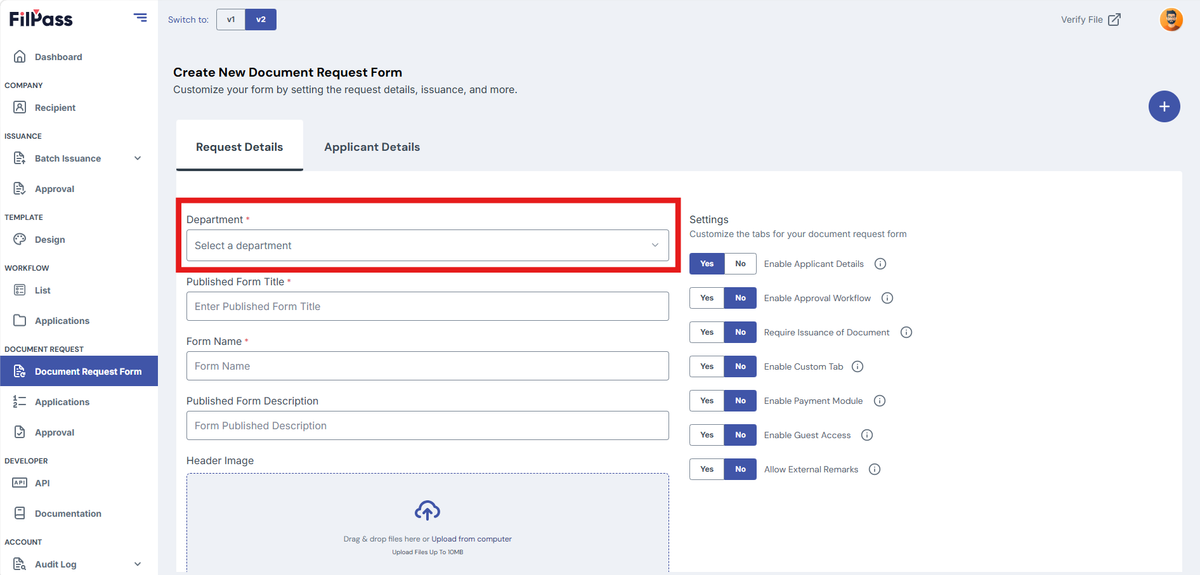Click the Approval icon under Document Request
1200x575 pixels.
point(19,432)
